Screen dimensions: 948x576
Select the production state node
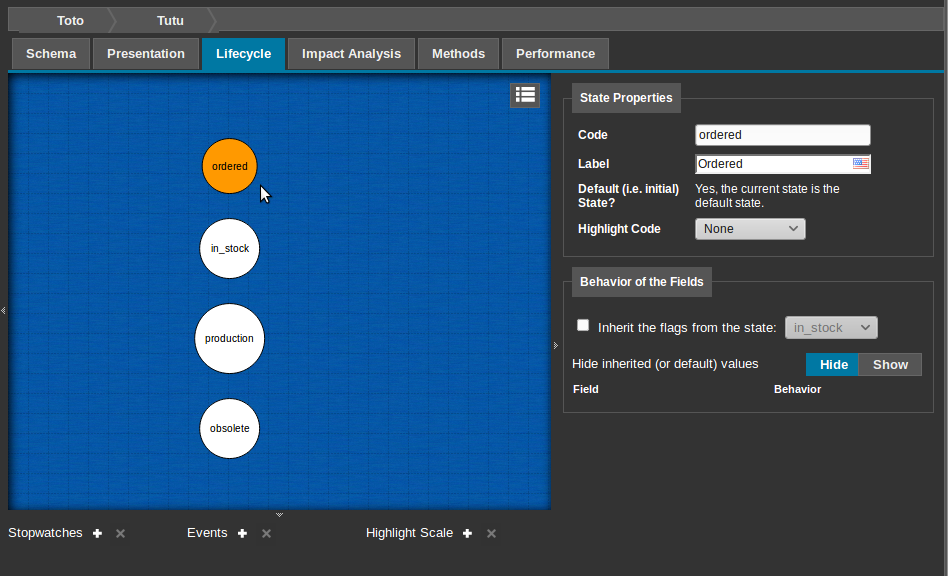[x=230, y=339]
